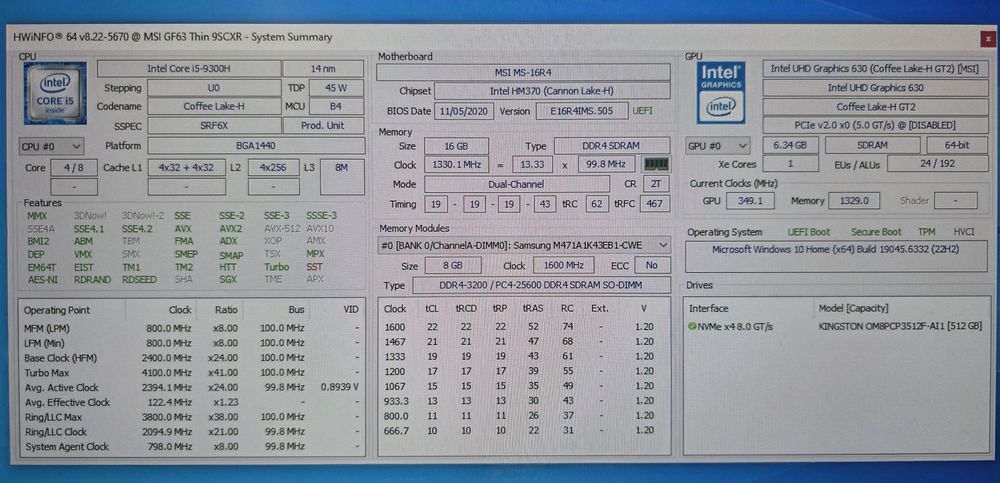Click the Intel Graphics GPU logo
The width and height of the screenshot is (1000, 483).
click(x=721, y=93)
